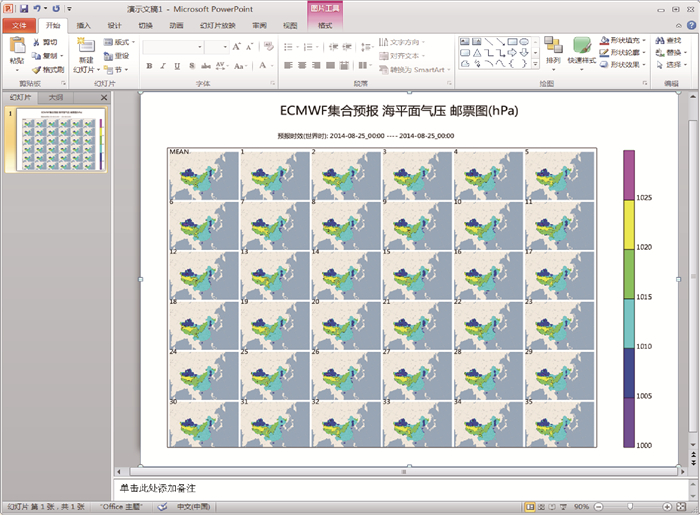Click the File (文件) button
The image size is (700, 515).
(x=19, y=25)
